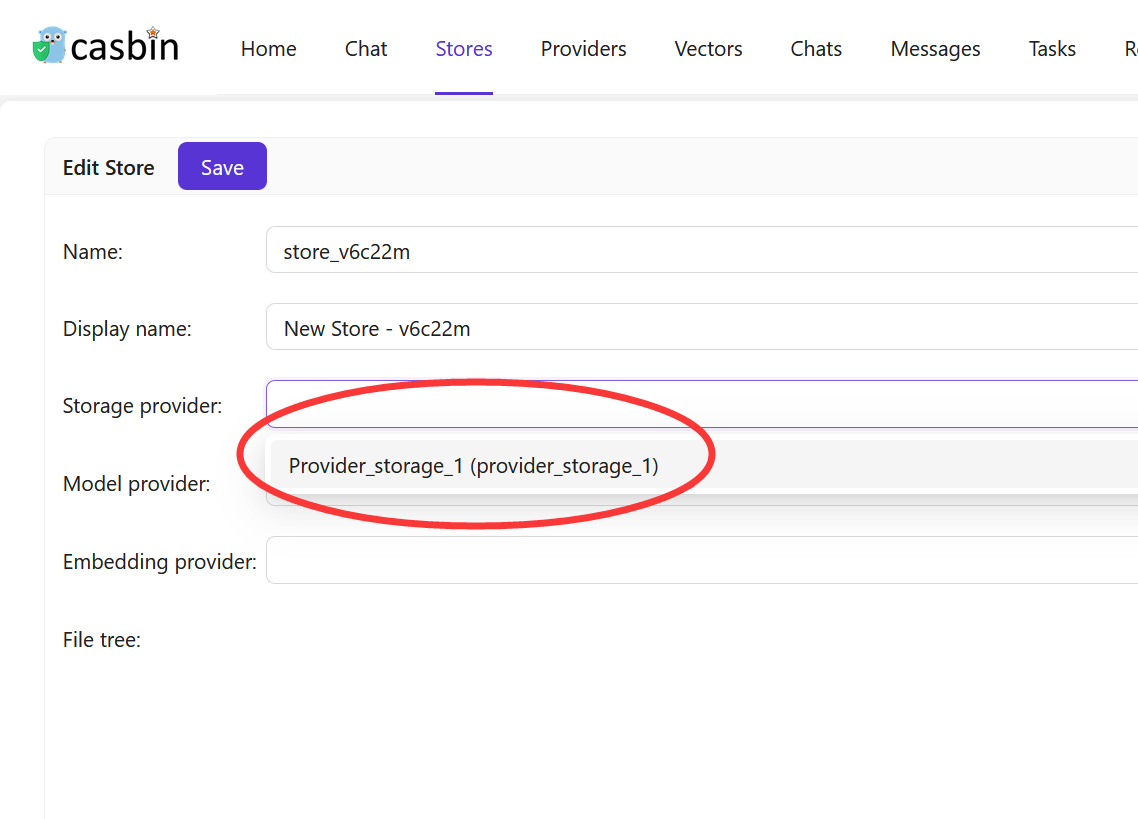This screenshot has height=819, width=1138.
Task: Open the Messages tab
Action: (x=935, y=49)
